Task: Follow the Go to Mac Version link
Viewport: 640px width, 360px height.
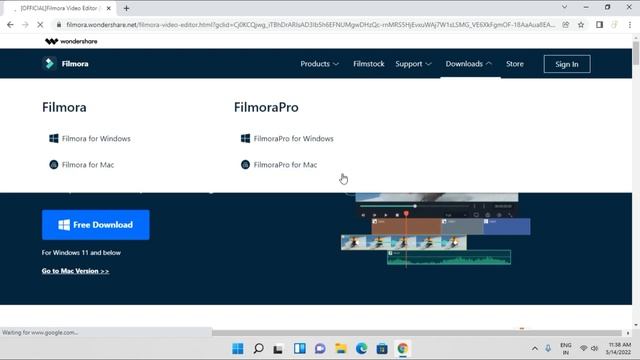Action: 75,271
